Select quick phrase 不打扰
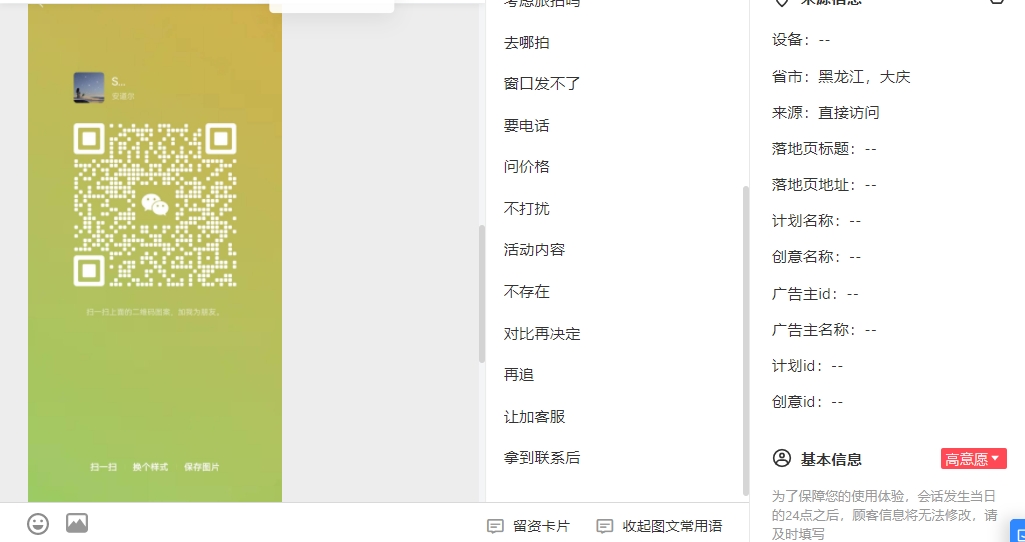 [x=526, y=209]
